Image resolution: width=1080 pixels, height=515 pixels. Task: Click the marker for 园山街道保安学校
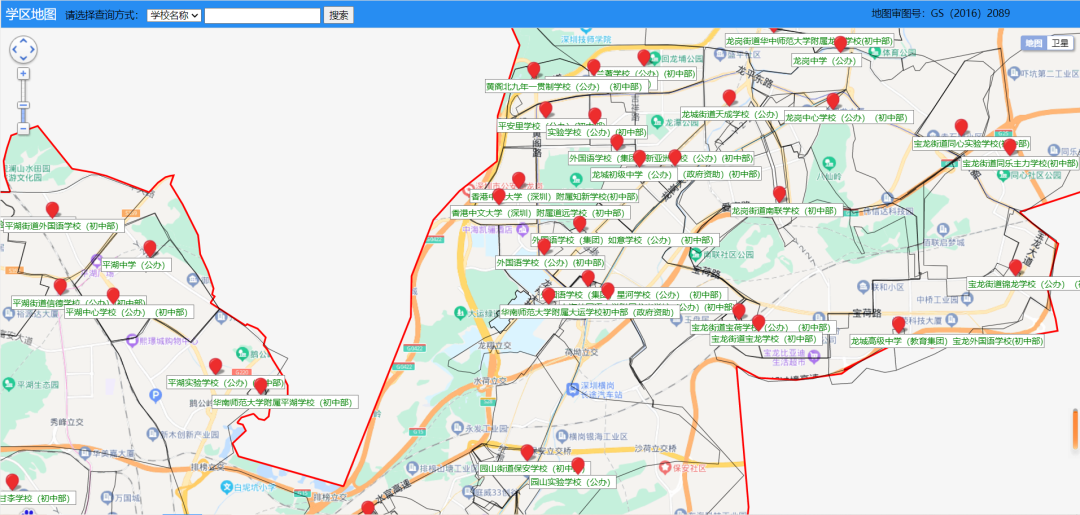tap(528, 453)
